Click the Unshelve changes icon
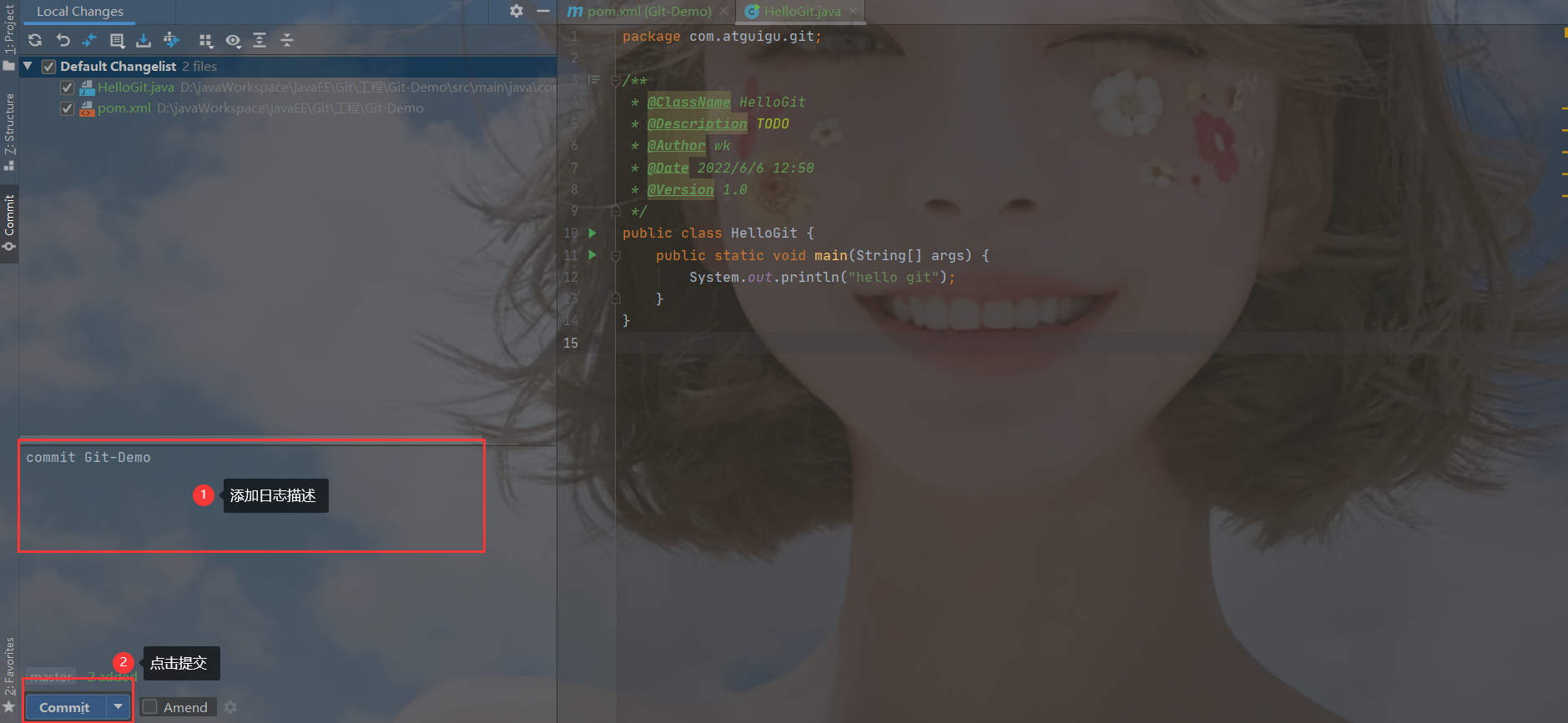 [171, 40]
